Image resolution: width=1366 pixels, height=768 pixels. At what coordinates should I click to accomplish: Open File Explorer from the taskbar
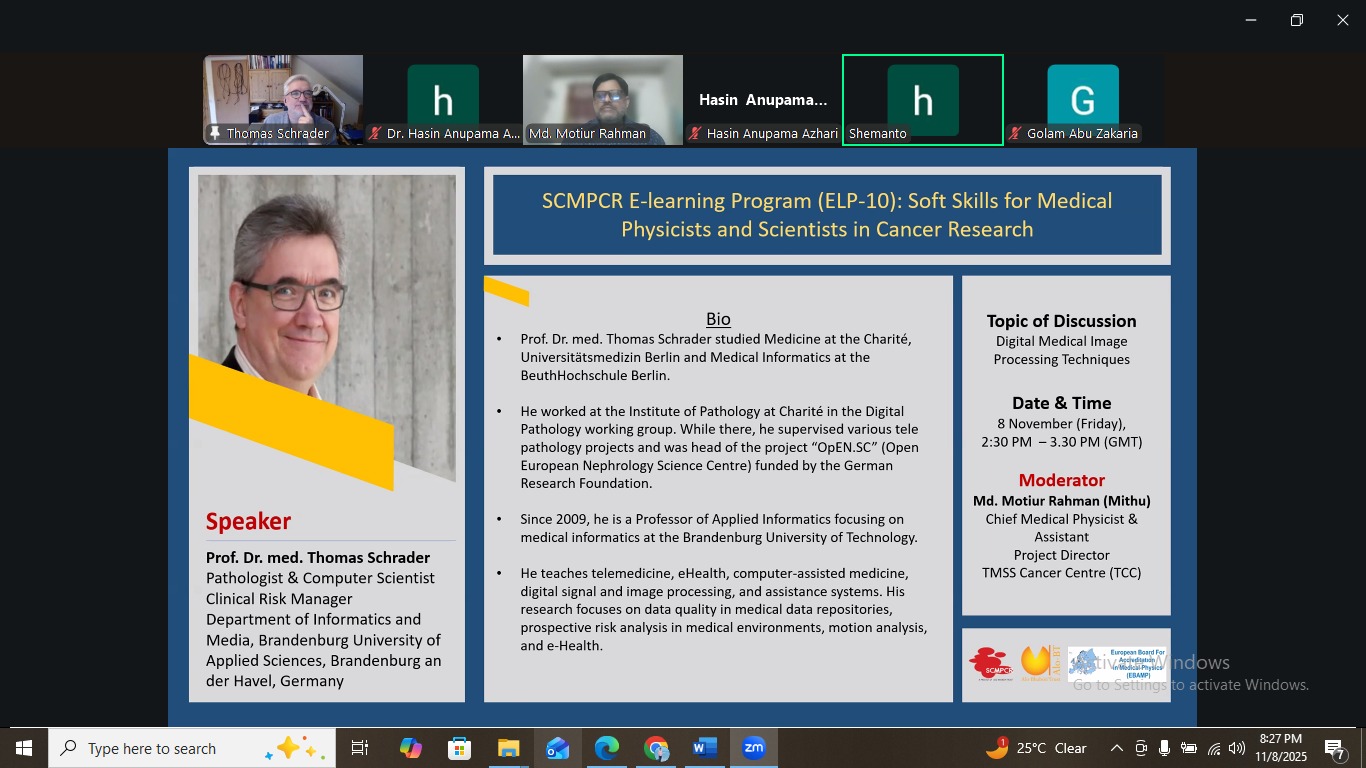(508, 748)
